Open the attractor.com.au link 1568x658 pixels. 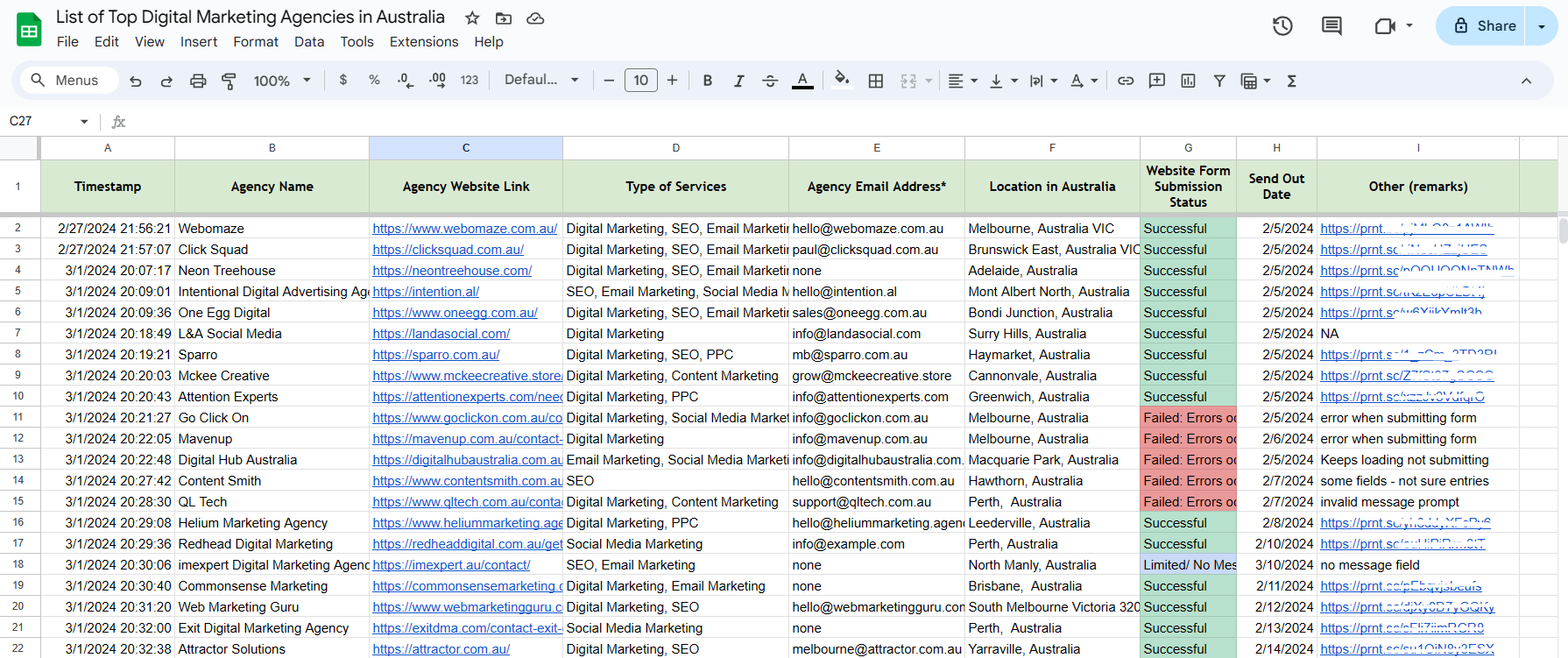click(x=441, y=649)
